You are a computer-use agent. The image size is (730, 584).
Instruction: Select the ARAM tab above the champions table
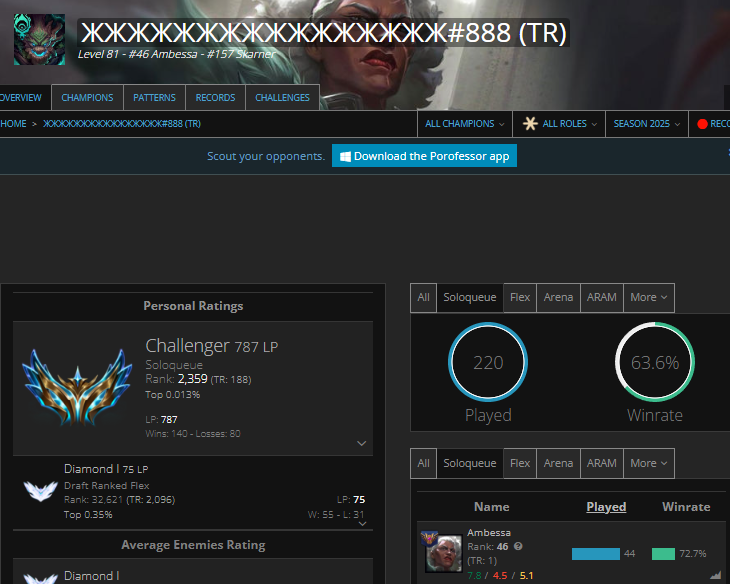click(x=602, y=463)
